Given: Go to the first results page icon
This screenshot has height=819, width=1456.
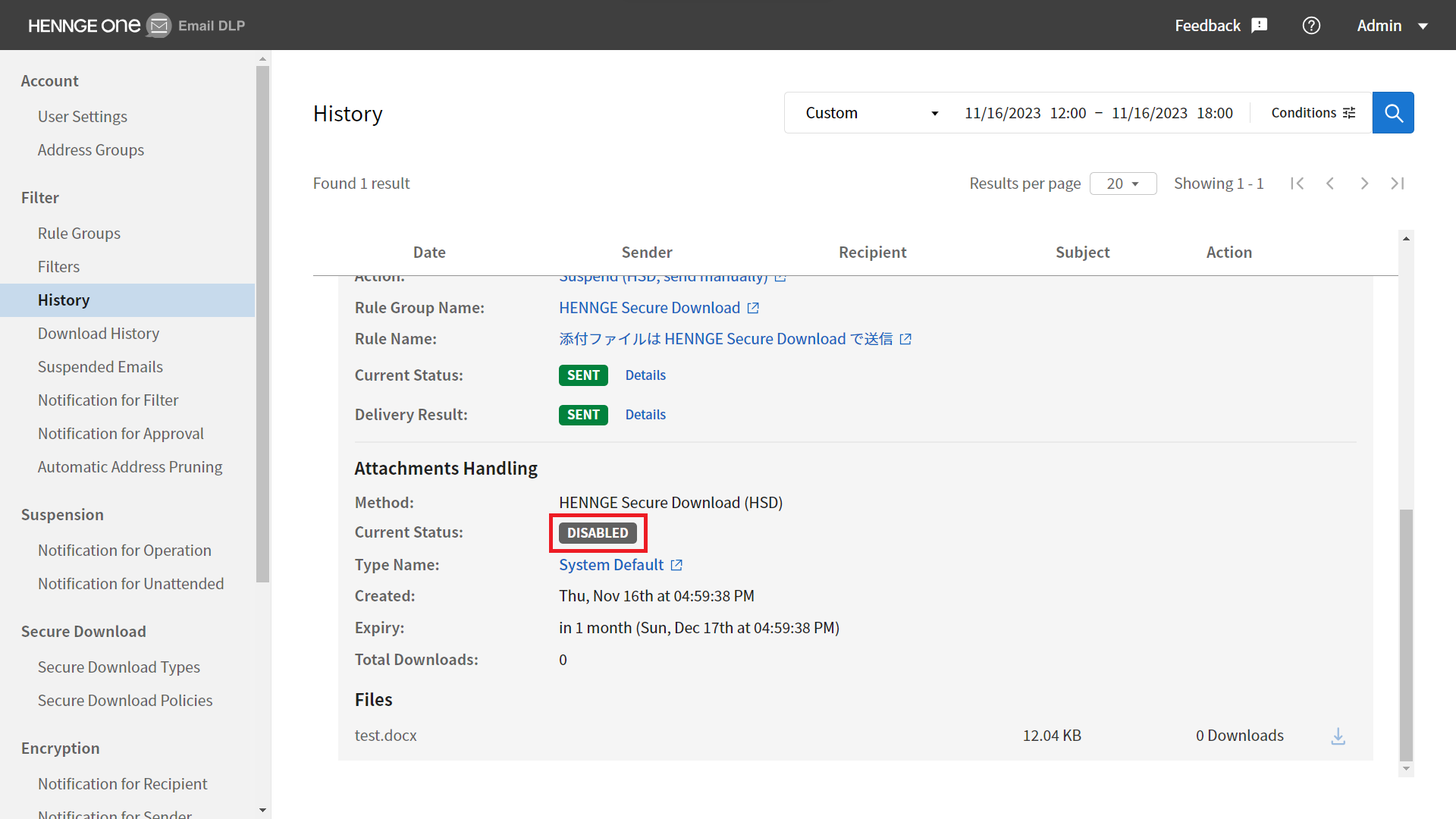Looking at the screenshot, I should coord(1298,184).
